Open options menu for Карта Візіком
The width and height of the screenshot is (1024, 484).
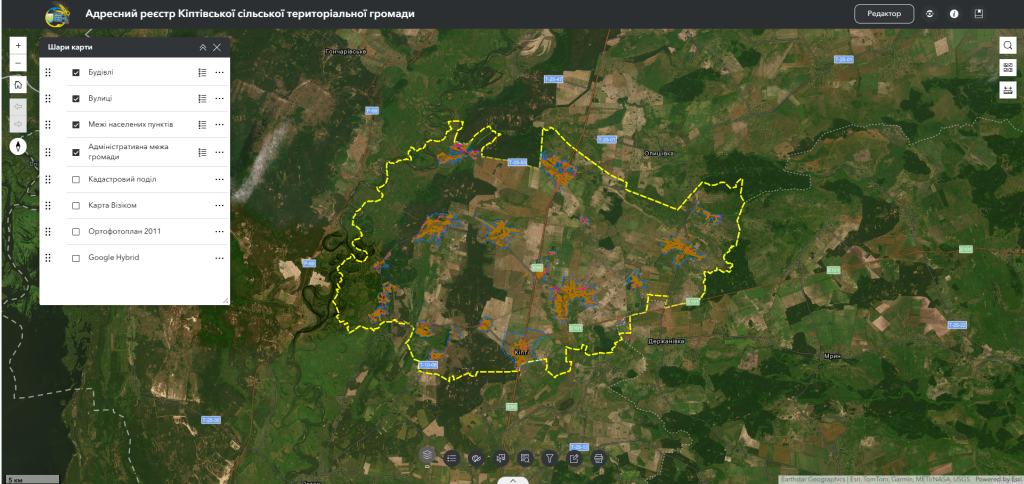click(219, 205)
